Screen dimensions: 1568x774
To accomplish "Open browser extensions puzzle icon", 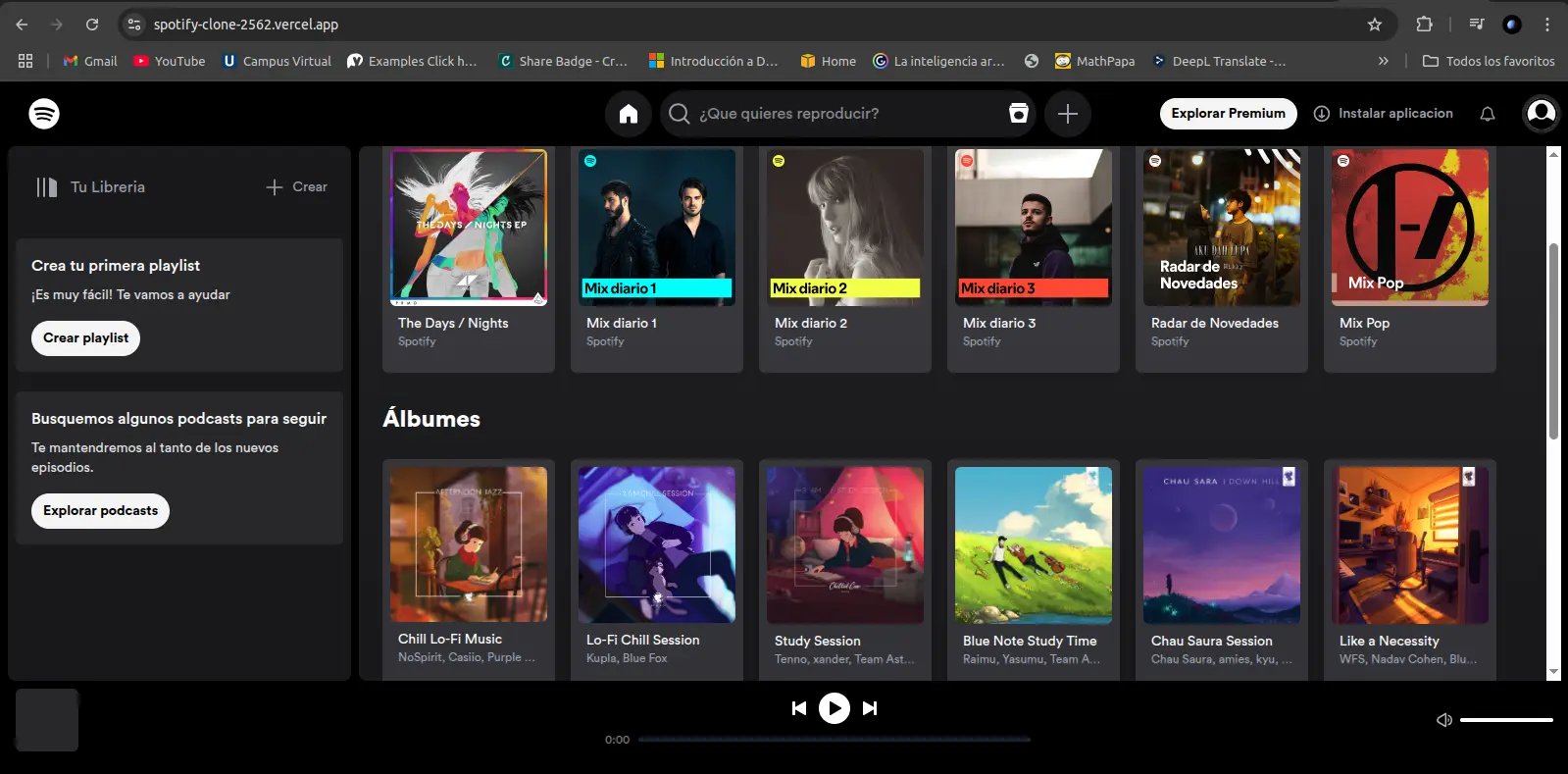I will pyautogui.click(x=1425, y=25).
